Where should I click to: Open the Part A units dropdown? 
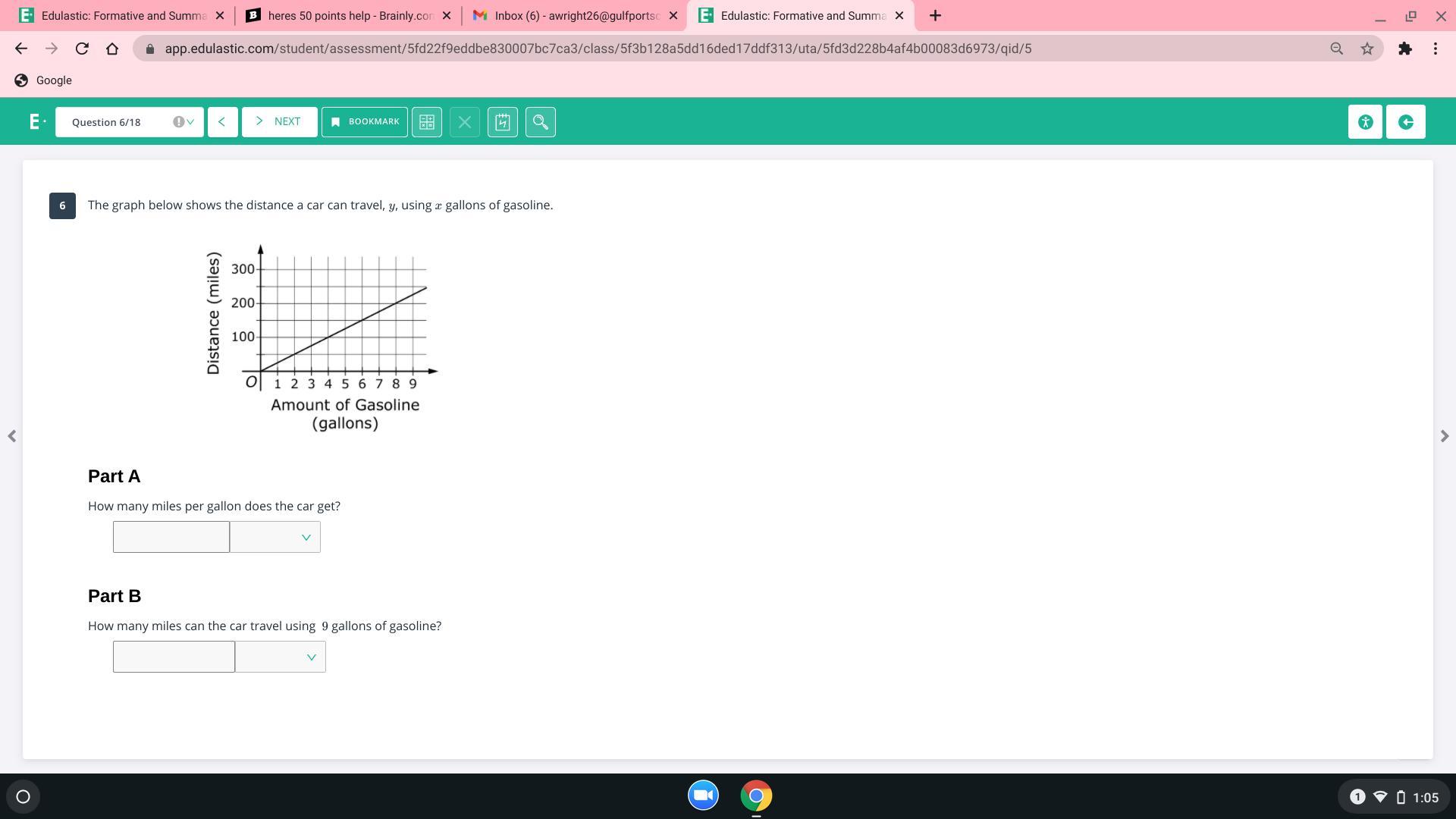click(x=275, y=537)
